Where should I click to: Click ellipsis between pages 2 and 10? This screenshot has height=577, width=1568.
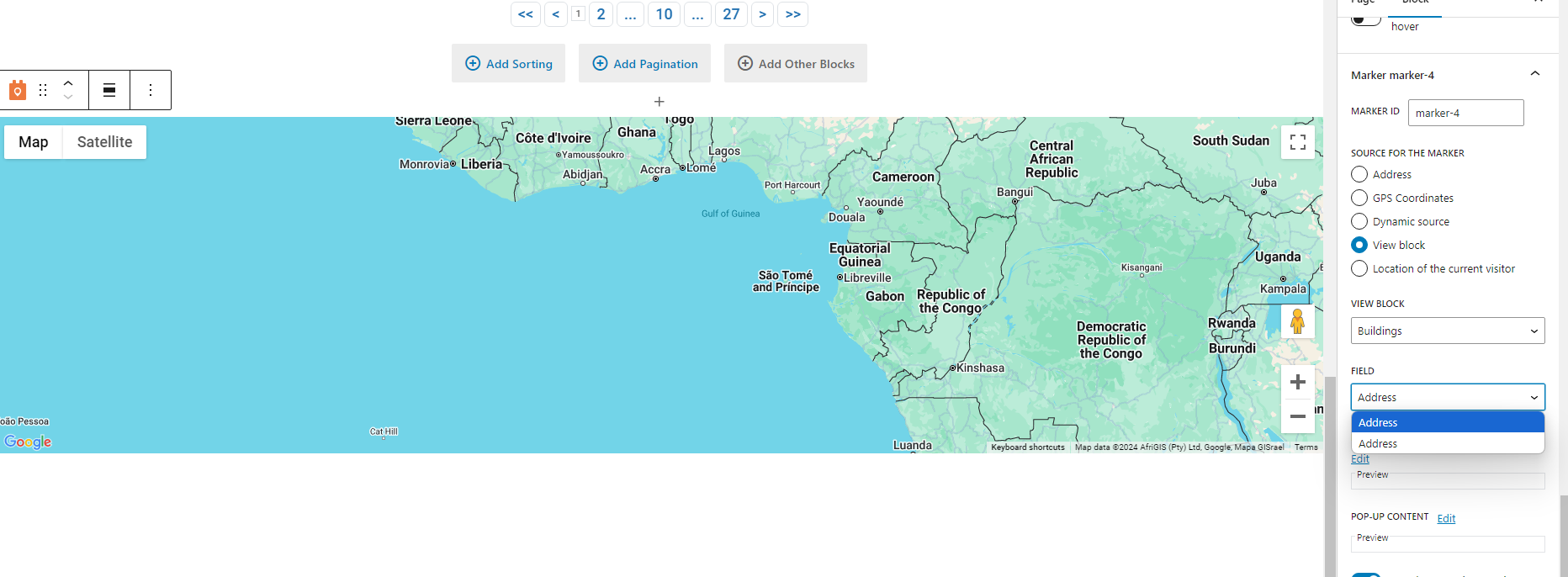(x=630, y=14)
